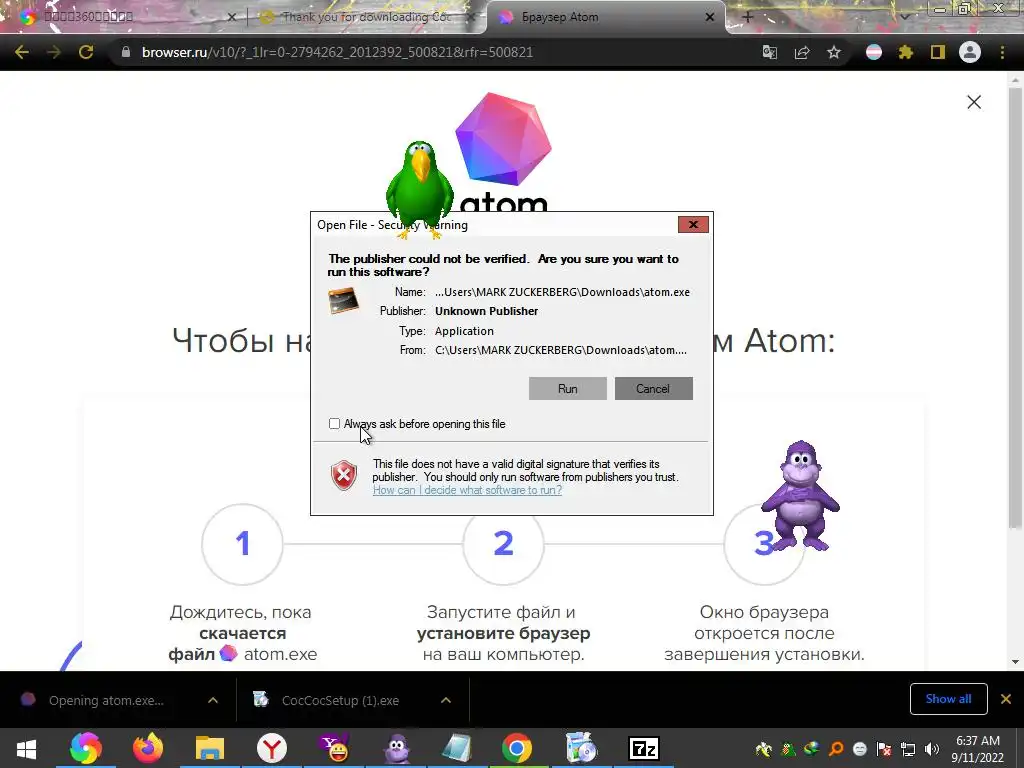Open Yahoo Messenger from the taskbar
1024x768 pixels.
[x=334, y=748]
